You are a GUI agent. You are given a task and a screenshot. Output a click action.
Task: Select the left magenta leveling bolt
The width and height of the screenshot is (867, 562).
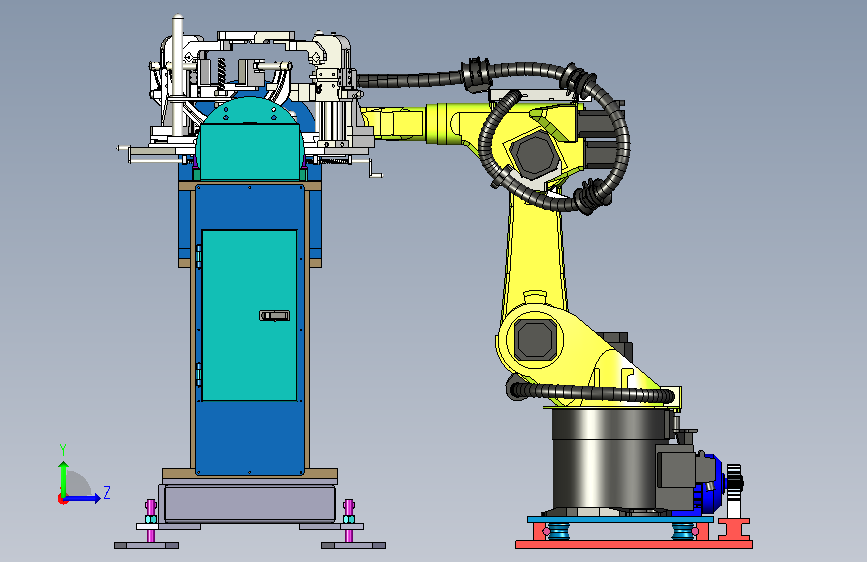pos(150,521)
